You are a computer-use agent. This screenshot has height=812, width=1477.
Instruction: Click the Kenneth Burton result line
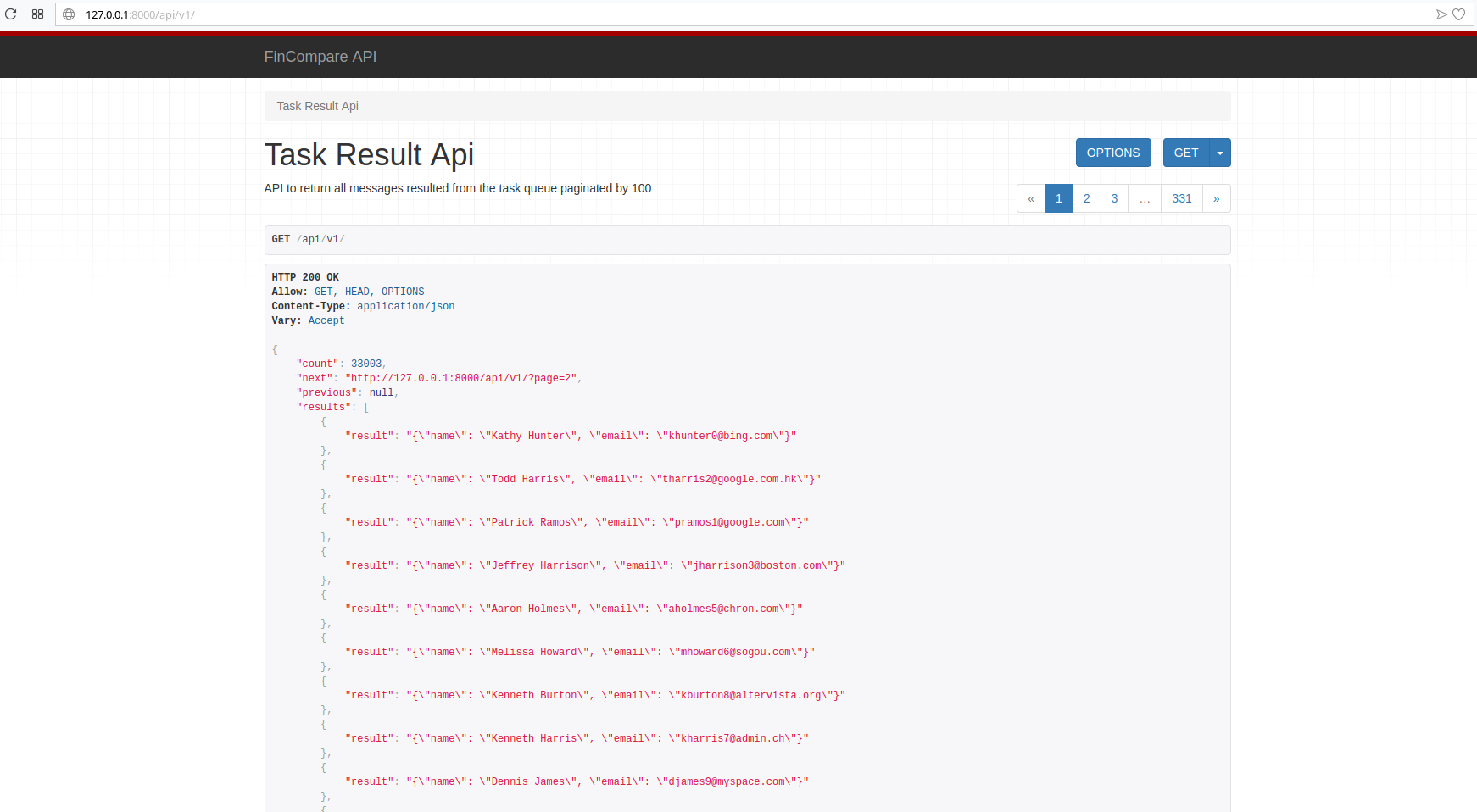[595, 696]
